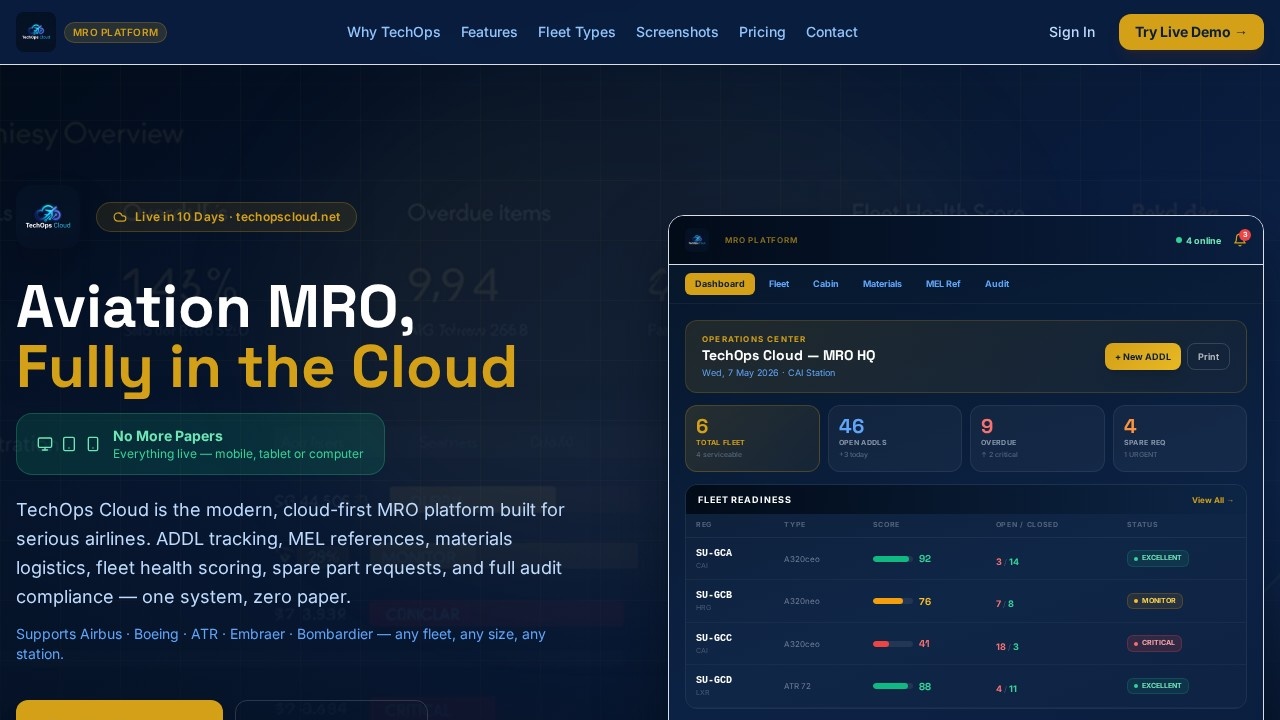Click Try Live Demo button

coord(1191,32)
